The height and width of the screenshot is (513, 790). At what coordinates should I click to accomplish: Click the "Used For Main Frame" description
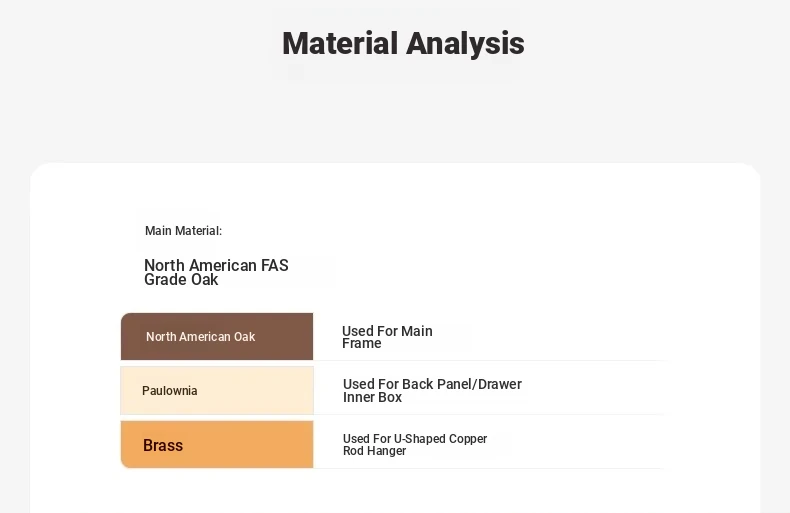tap(387, 337)
